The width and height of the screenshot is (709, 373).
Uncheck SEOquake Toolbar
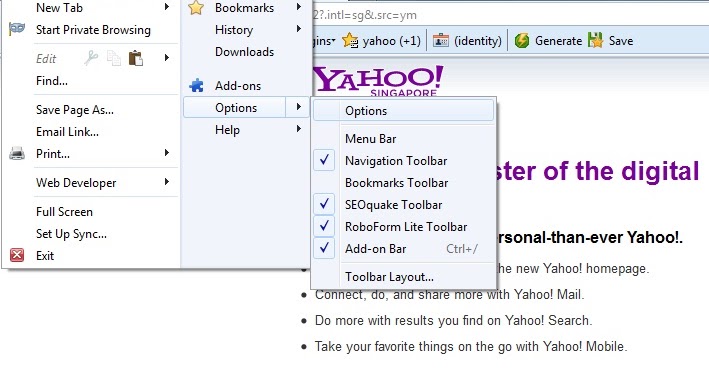pos(404,205)
